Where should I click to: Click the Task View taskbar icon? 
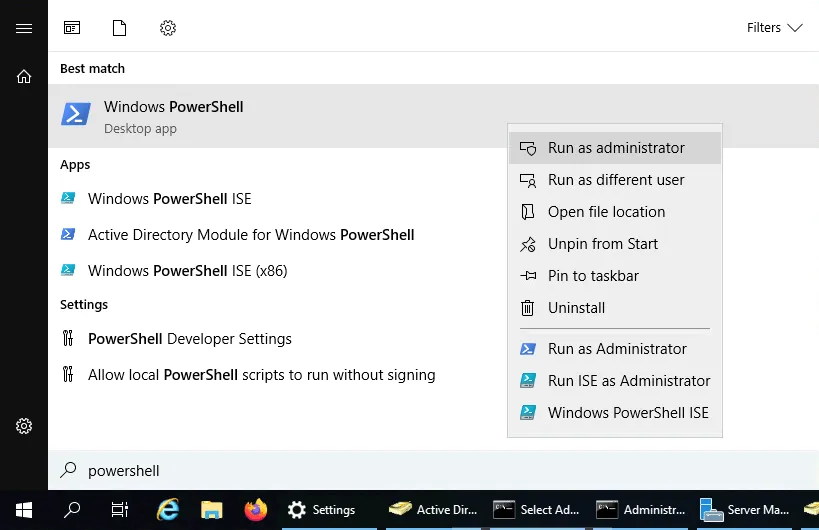120,509
